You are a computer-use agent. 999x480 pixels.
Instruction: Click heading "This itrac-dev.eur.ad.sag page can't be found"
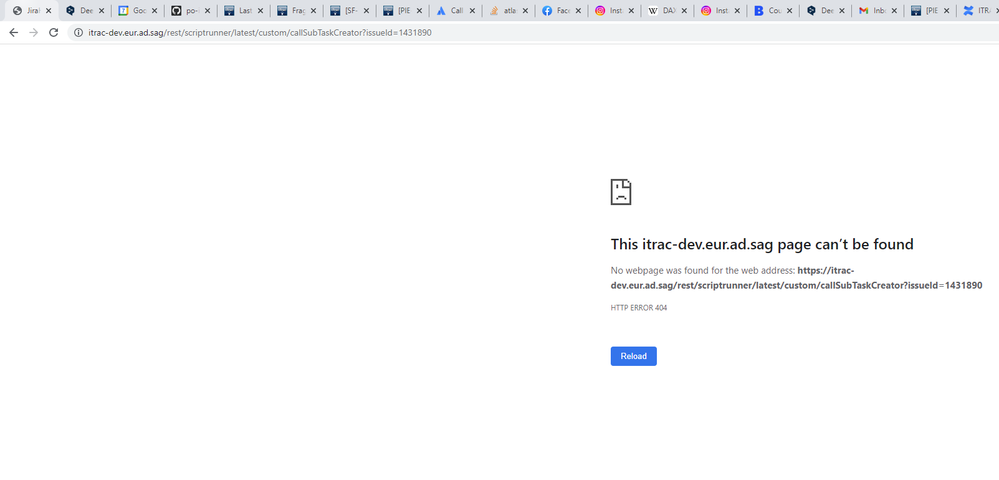click(x=762, y=244)
